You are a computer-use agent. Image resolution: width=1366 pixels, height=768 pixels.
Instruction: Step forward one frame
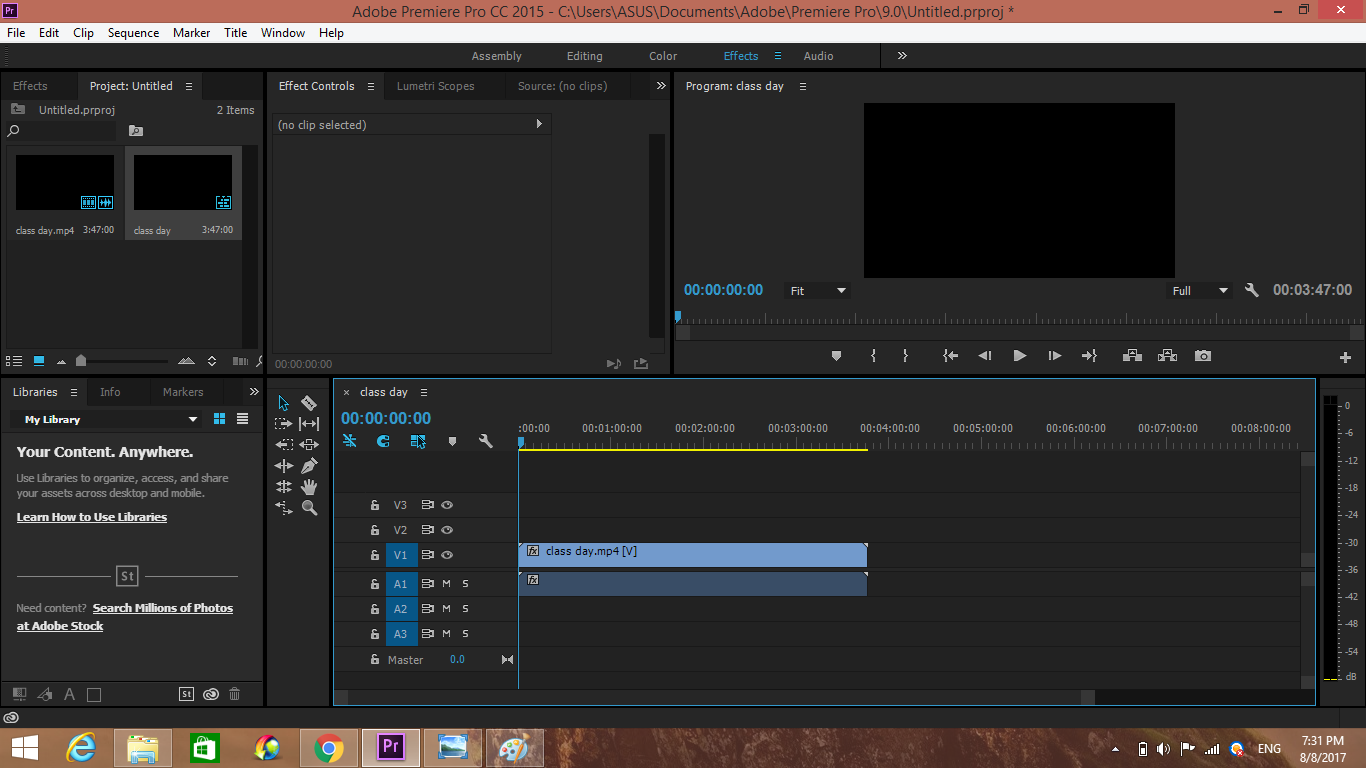tap(1055, 356)
